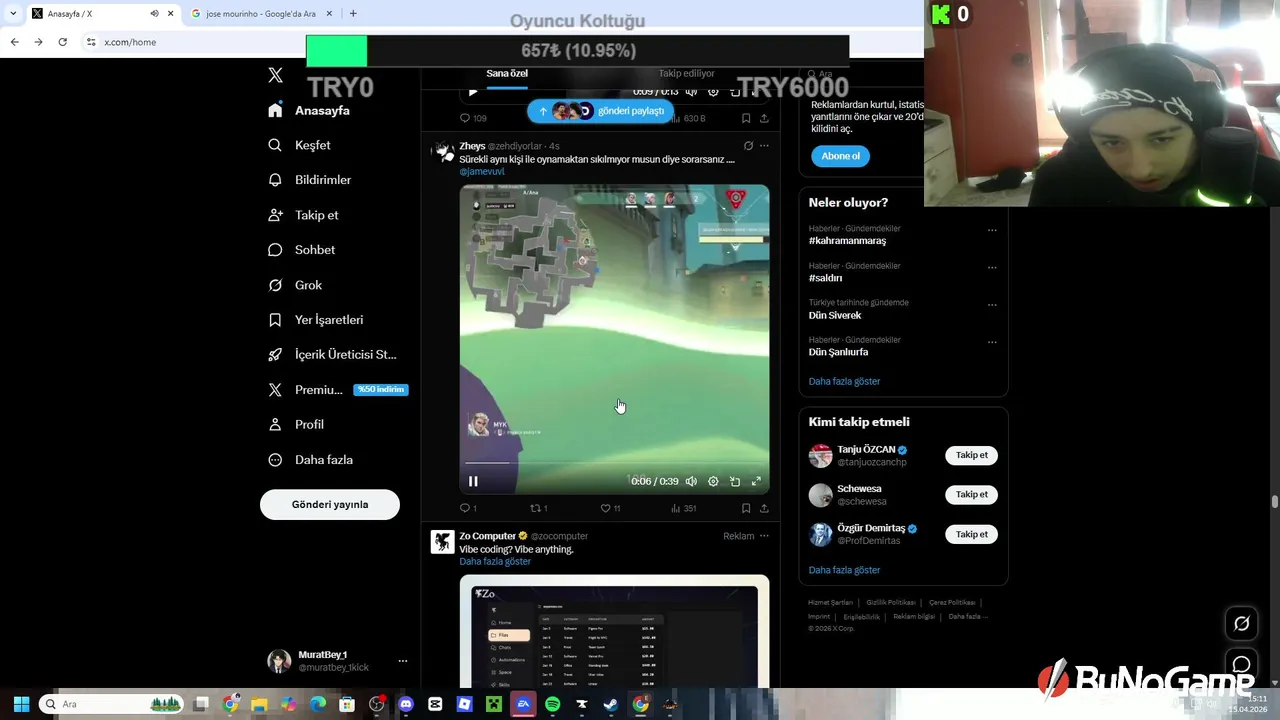The width and height of the screenshot is (1280, 720).
Task: Open options for Dün Şanlıurfa trend
Action: click(992, 342)
